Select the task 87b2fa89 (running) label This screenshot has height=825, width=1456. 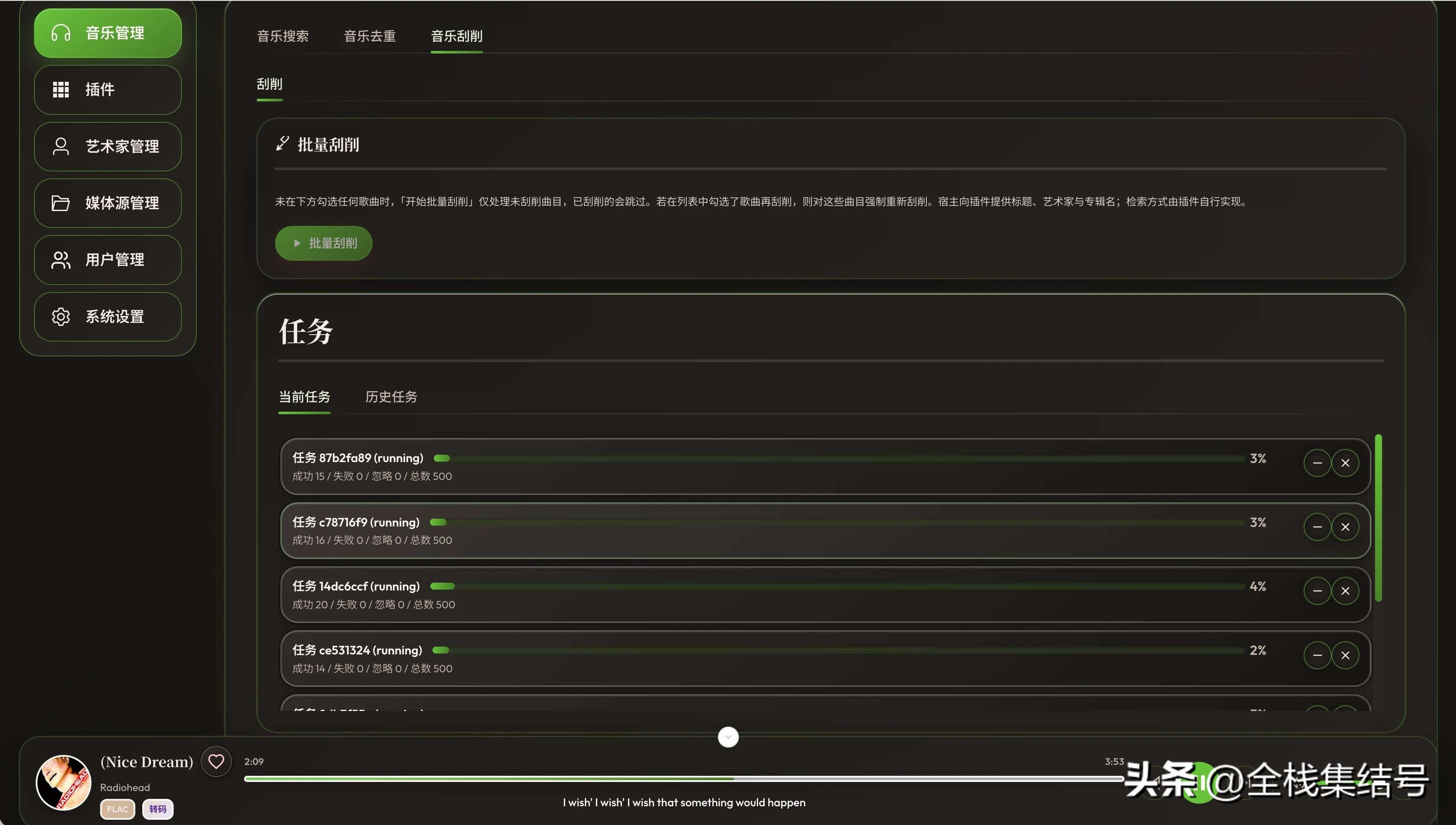(x=358, y=458)
